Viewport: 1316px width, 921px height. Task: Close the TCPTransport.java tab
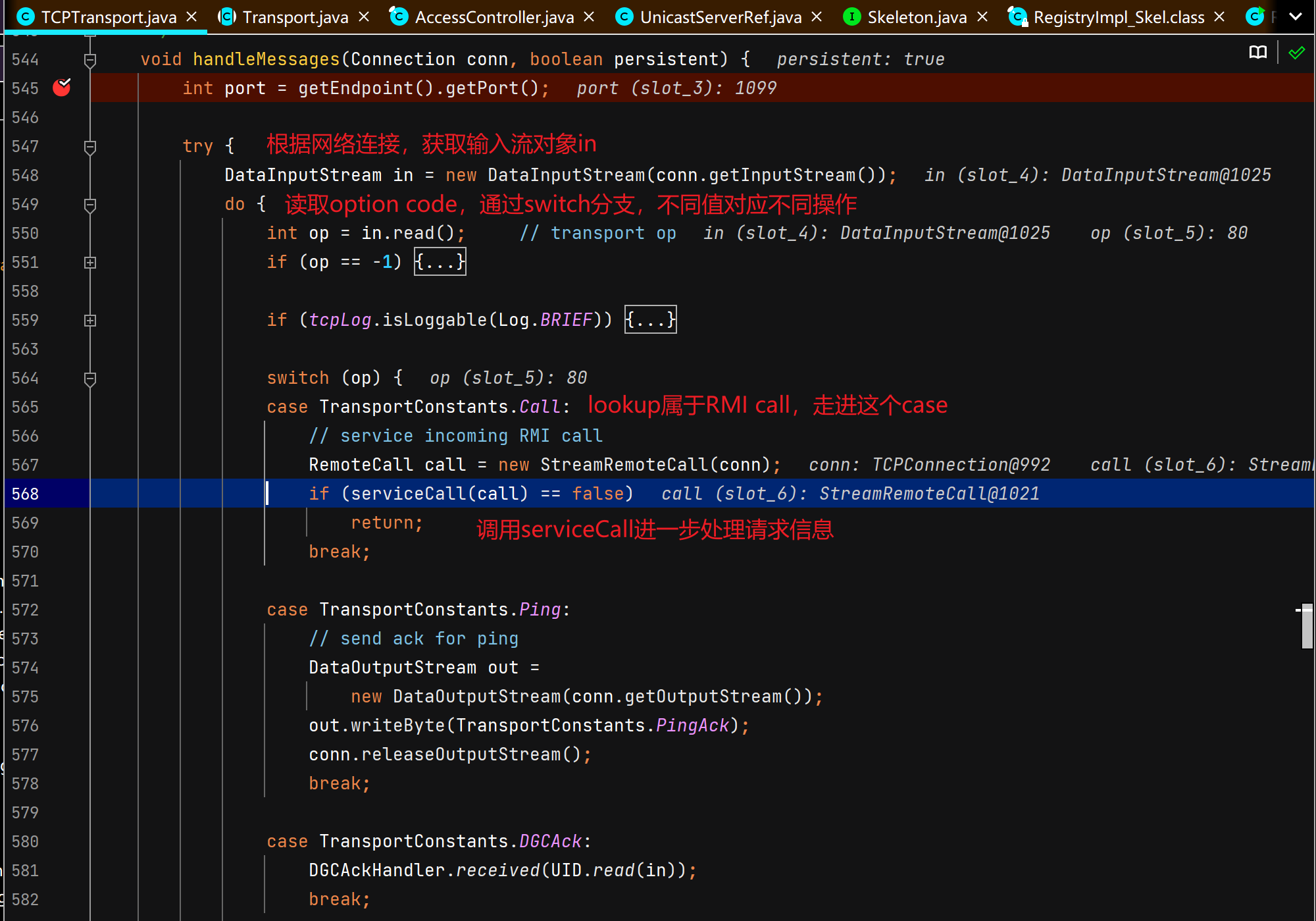[191, 16]
